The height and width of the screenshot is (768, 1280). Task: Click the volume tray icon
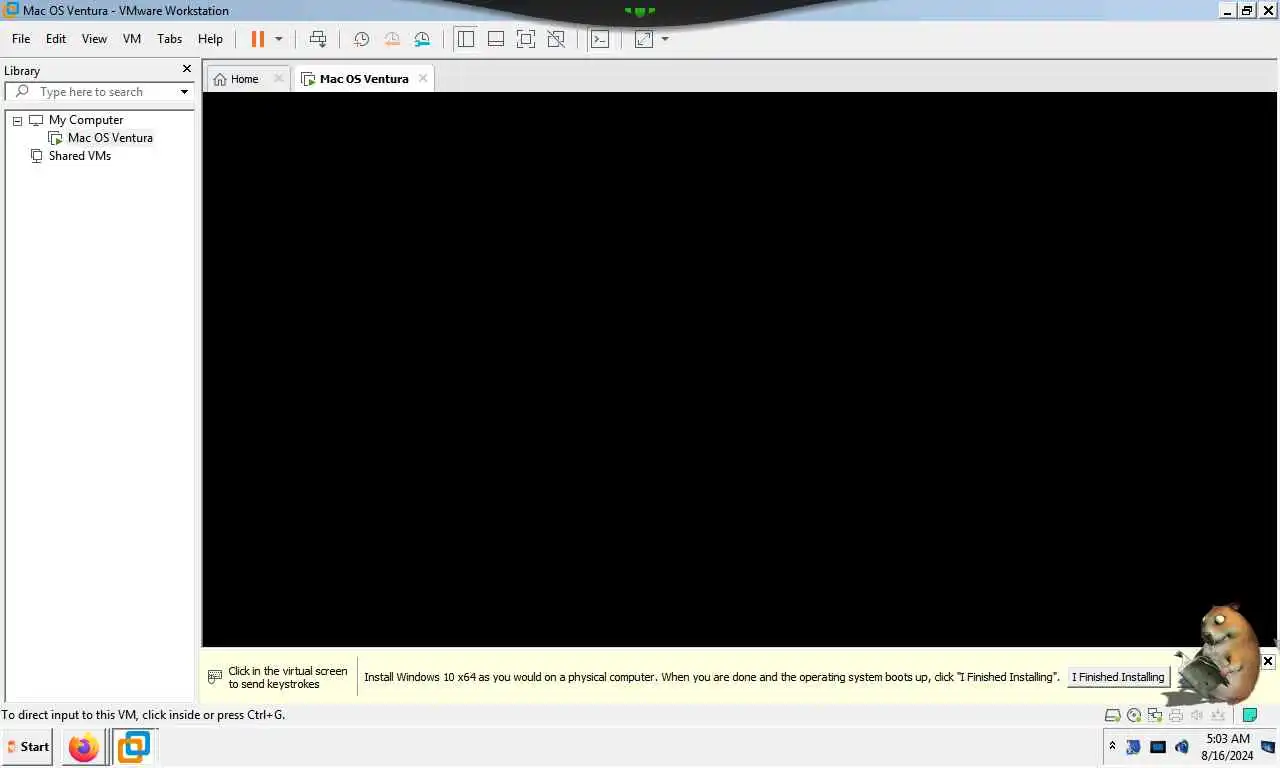pos(1182,747)
